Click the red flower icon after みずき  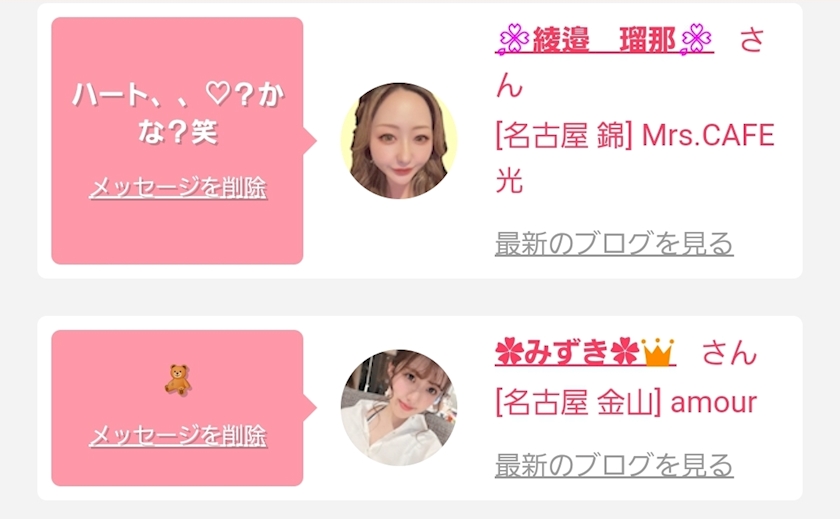tap(626, 352)
